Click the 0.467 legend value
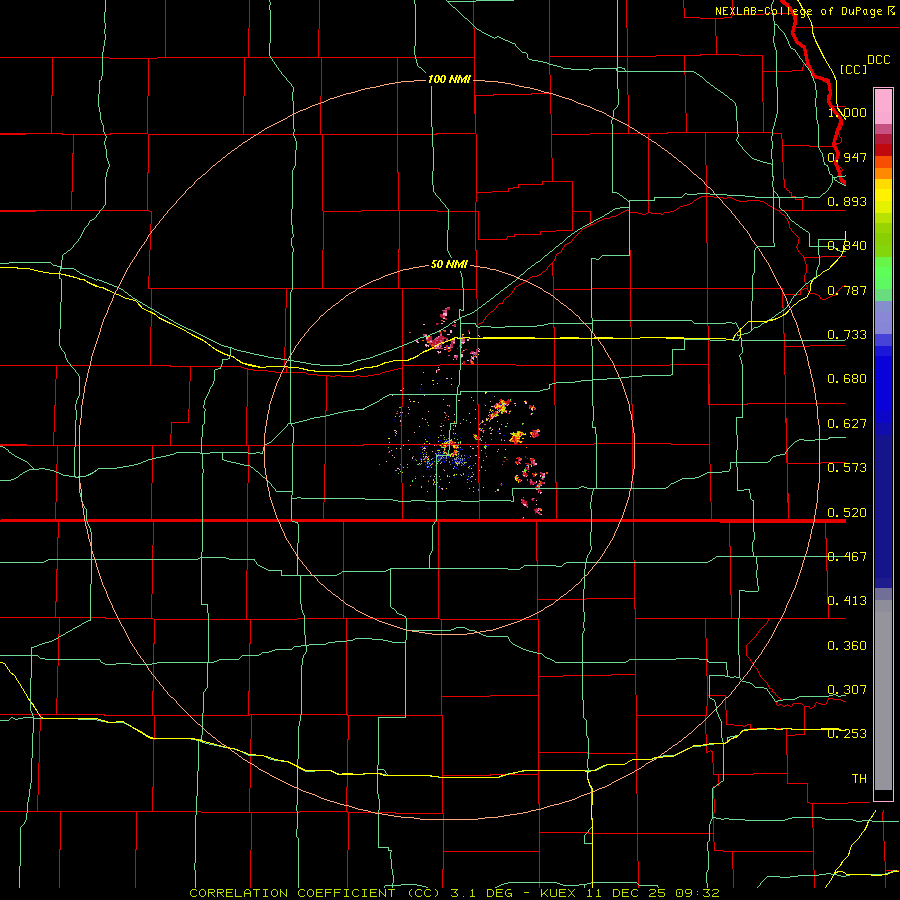The height and width of the screenshot is (900, 900). pos(847,557)
